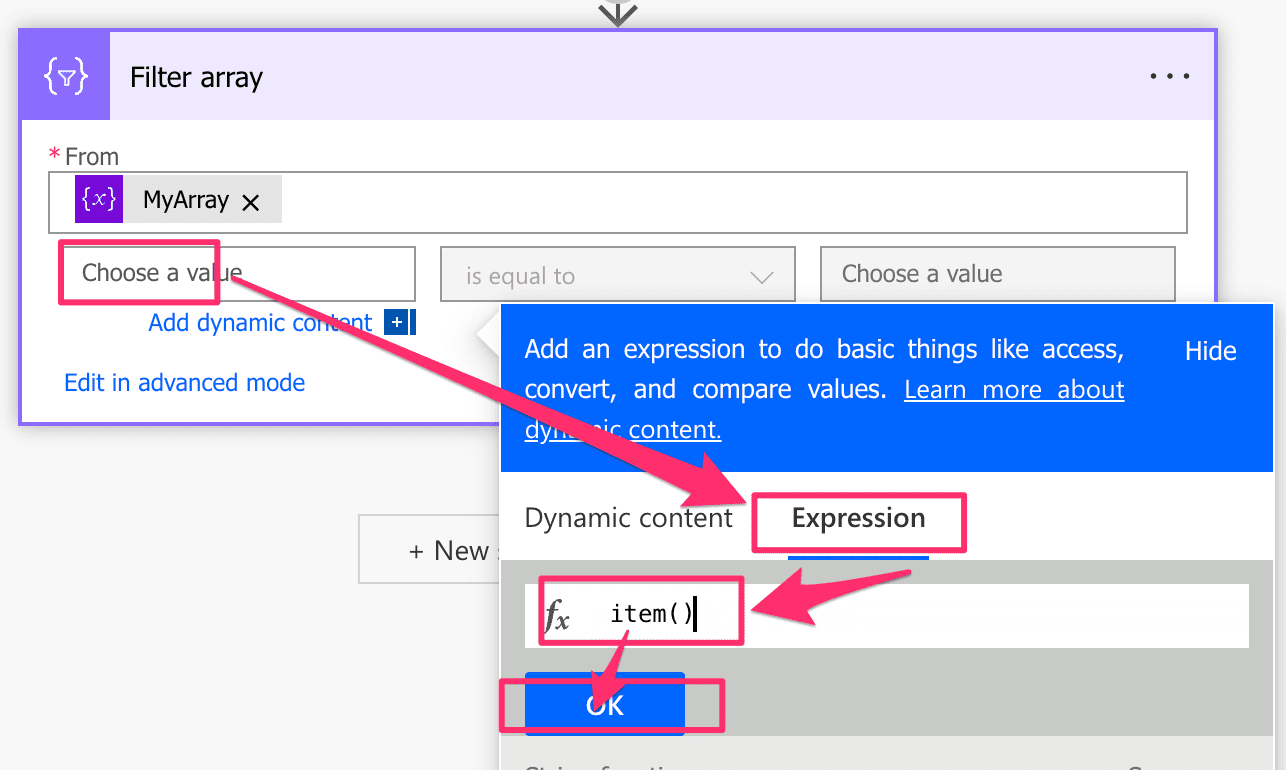The height and width of the screenshot is (770, 1286).
Task: Click the {x} symbol on the MyArray token
Action: [x=99, y=199]
